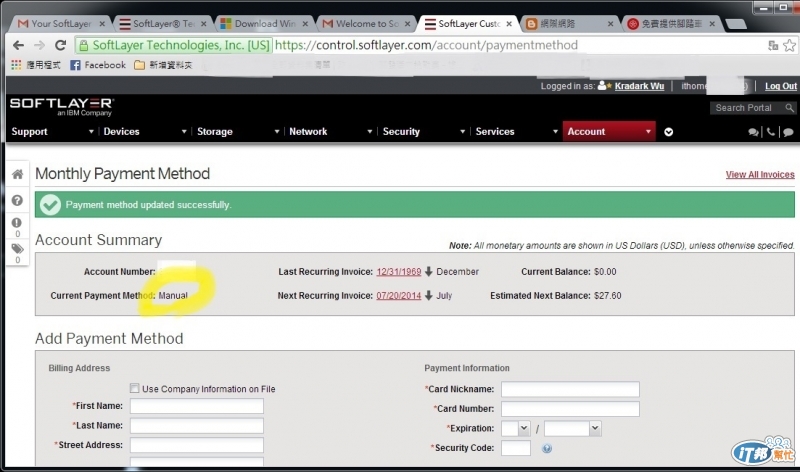
Task: Click the green lock site info icon
Action: coord(84,45)
